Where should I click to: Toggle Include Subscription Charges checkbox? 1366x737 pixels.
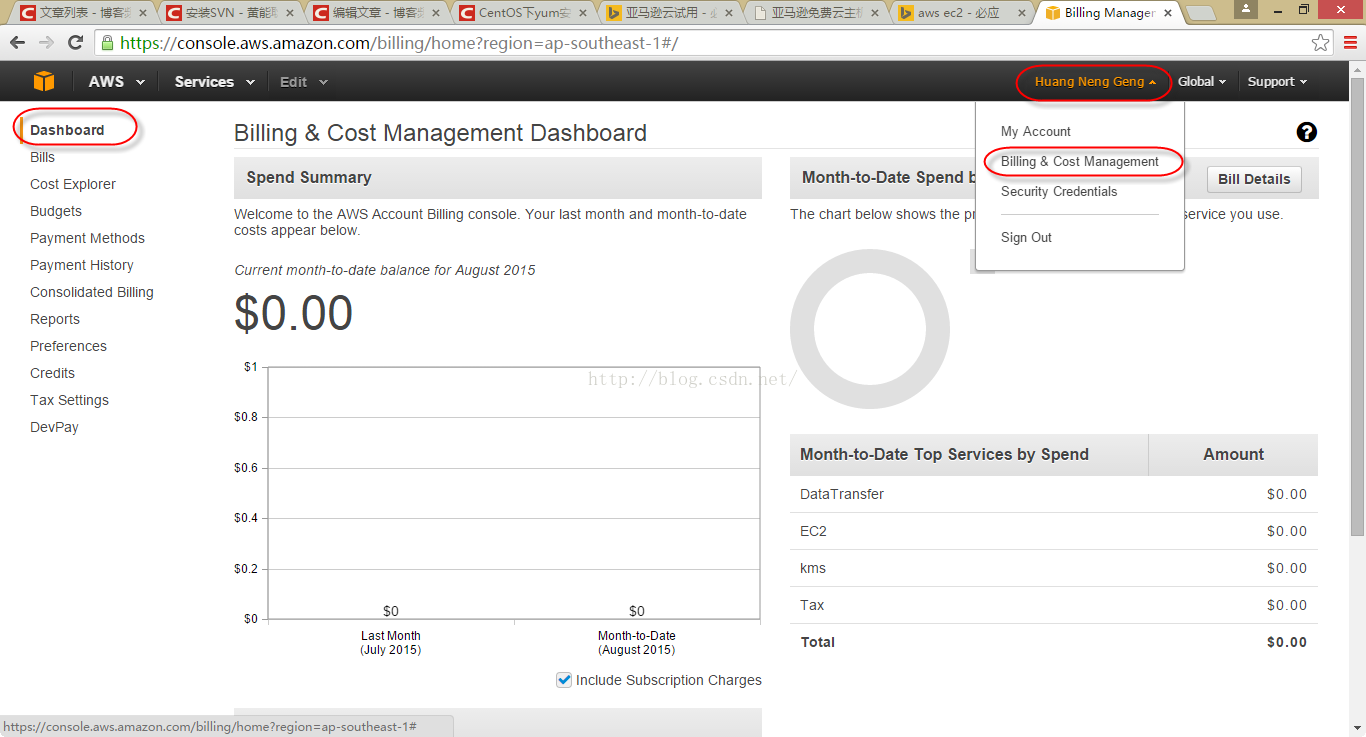pos(564,680)
